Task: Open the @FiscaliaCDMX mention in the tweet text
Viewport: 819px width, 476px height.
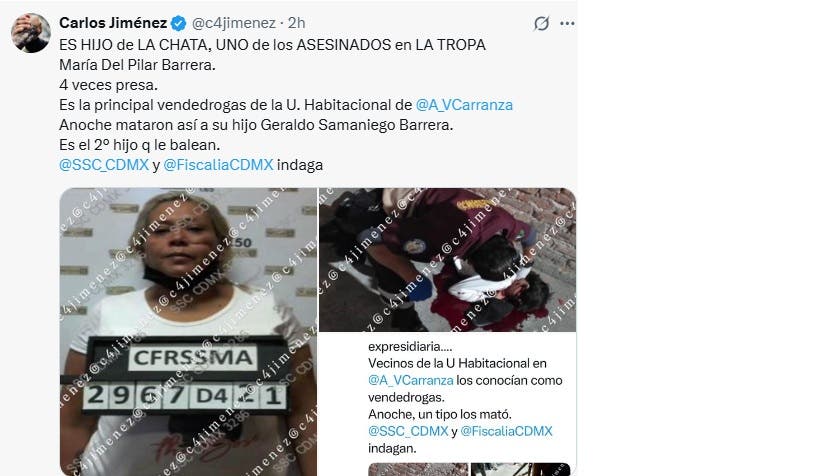Action: [x=218, y=165]
